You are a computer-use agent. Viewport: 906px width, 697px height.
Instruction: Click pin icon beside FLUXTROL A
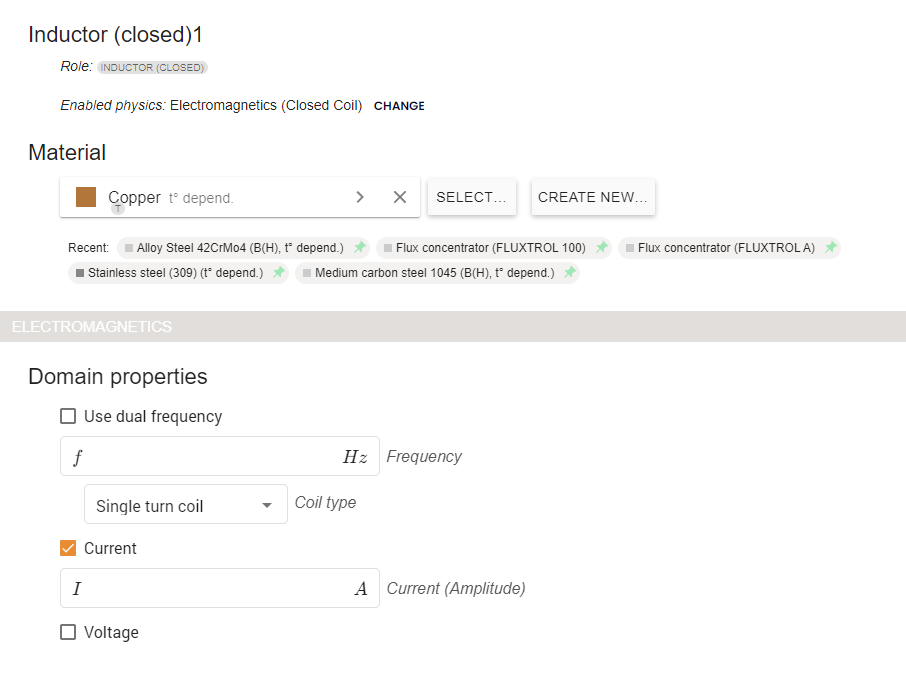click(x=830, y=248)
